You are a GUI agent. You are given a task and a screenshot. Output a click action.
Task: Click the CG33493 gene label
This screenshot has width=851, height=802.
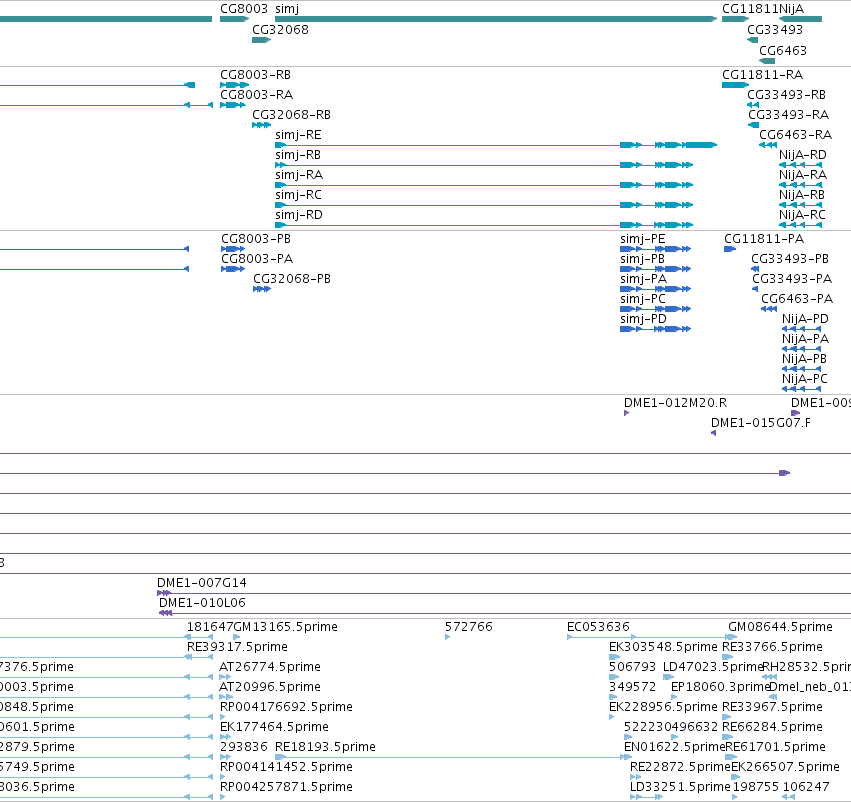(774, 29)
